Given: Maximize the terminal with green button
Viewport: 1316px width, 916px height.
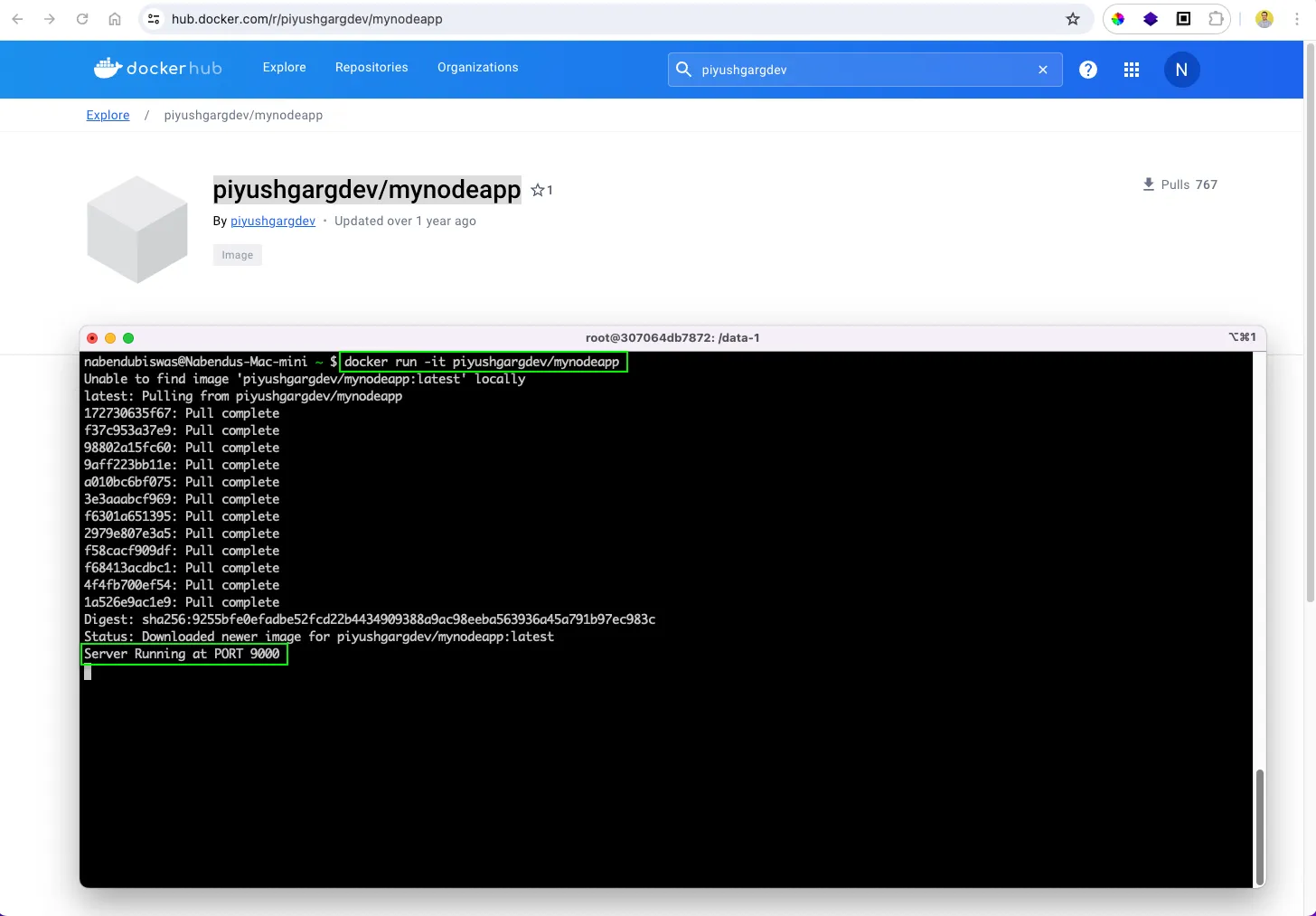Looking at the screenshot, I should pos(128,338).
